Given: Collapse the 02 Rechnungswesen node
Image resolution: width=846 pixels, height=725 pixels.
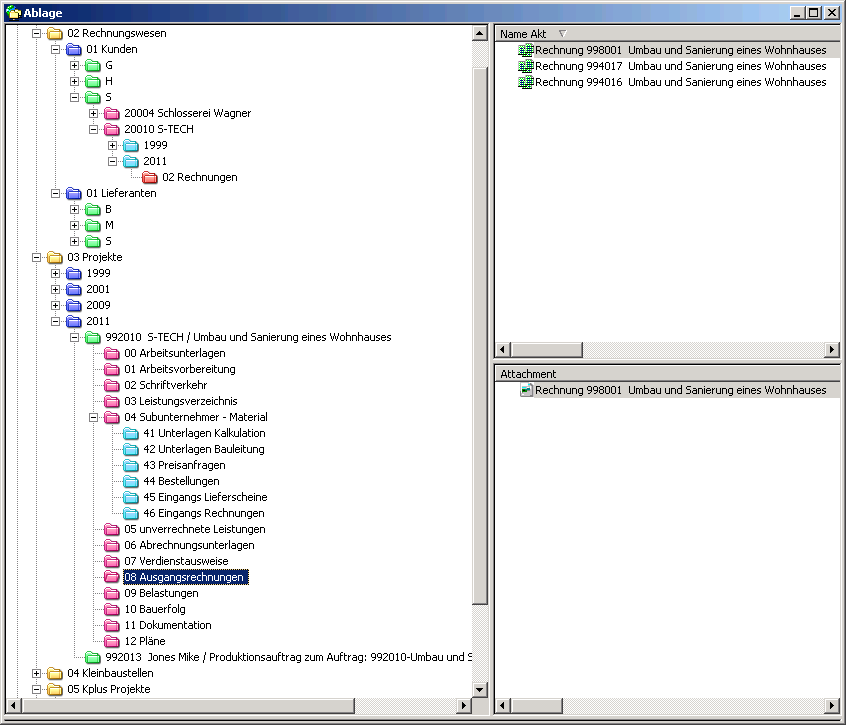Looking at the screenshot, I should pos(36,33).
